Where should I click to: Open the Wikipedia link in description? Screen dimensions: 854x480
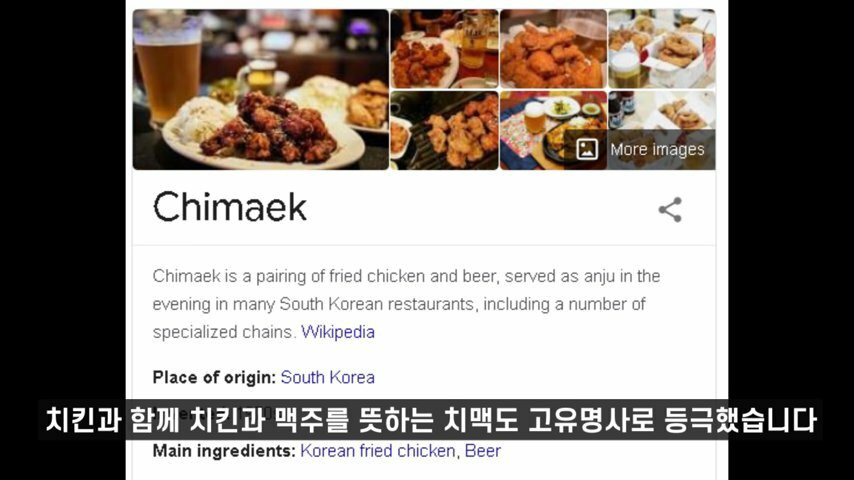[338, 332]
